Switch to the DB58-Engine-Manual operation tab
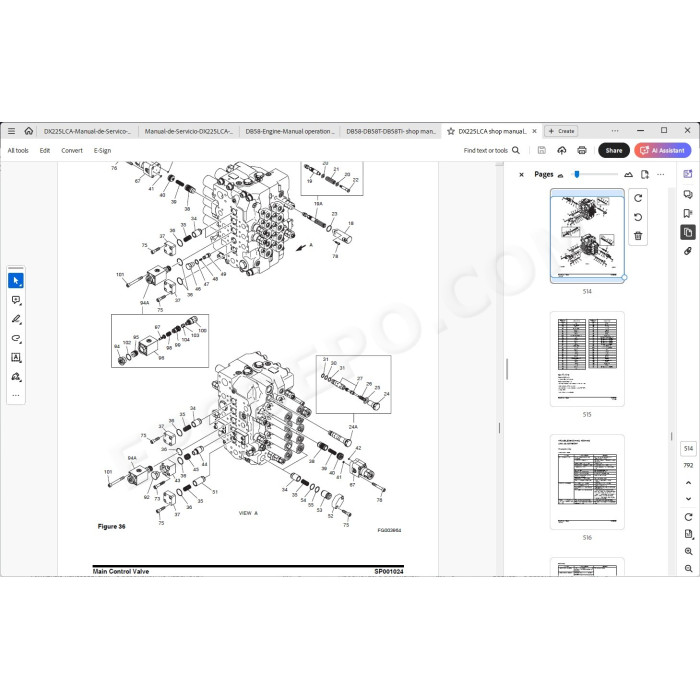The width and height of the screenshot is (700, 700). [290, 131]
